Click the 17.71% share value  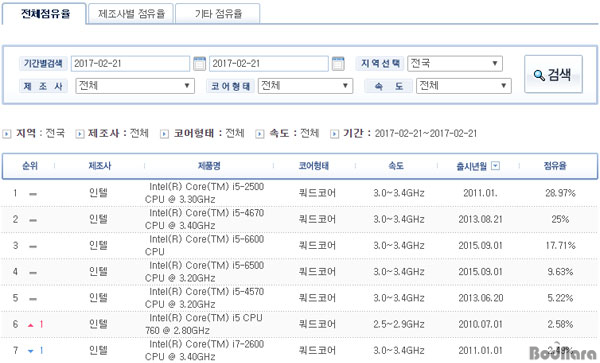(x=560, y=245)
